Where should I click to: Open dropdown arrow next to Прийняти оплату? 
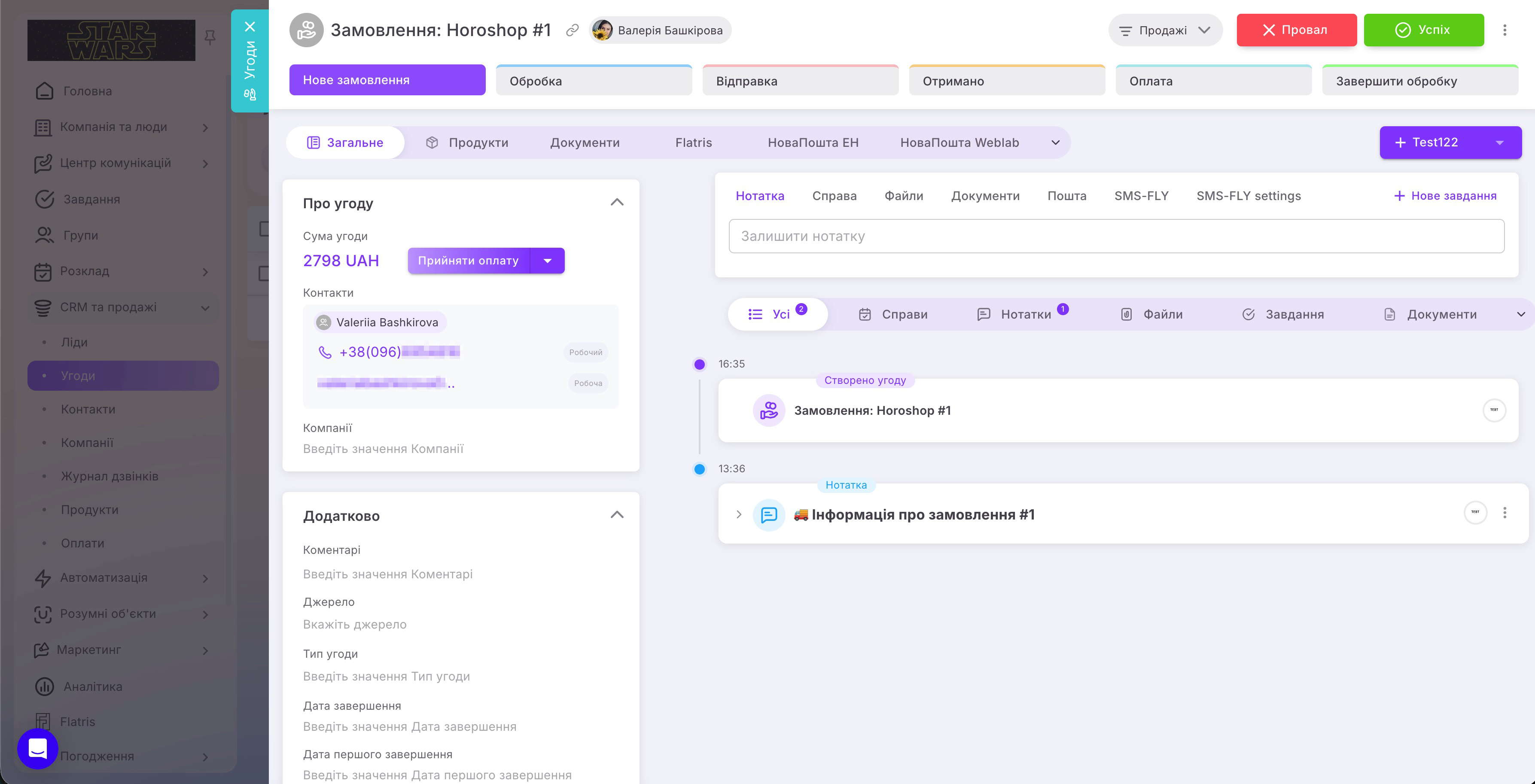[x=548, y=260]
